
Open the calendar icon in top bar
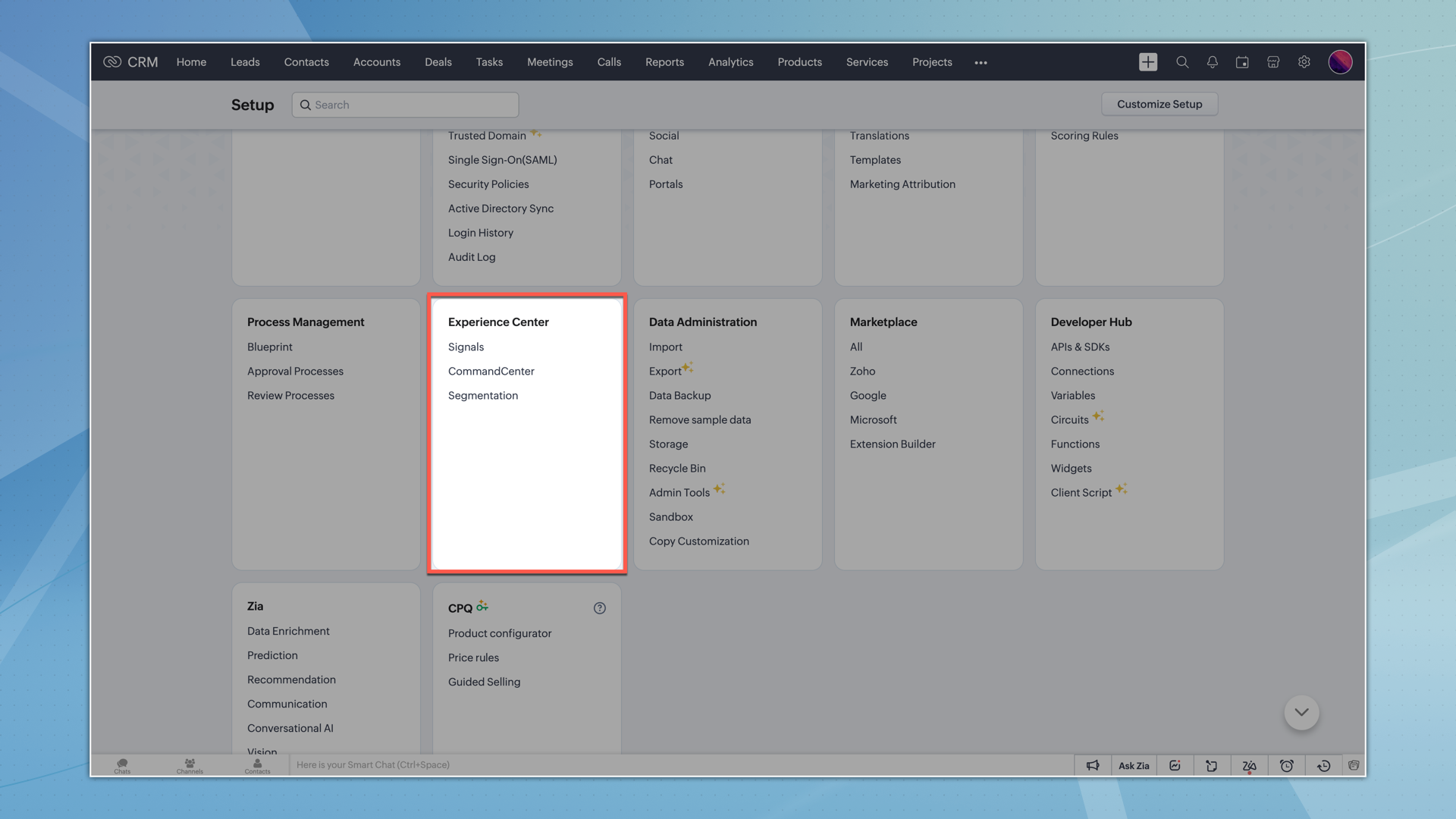coord(1242,62)
